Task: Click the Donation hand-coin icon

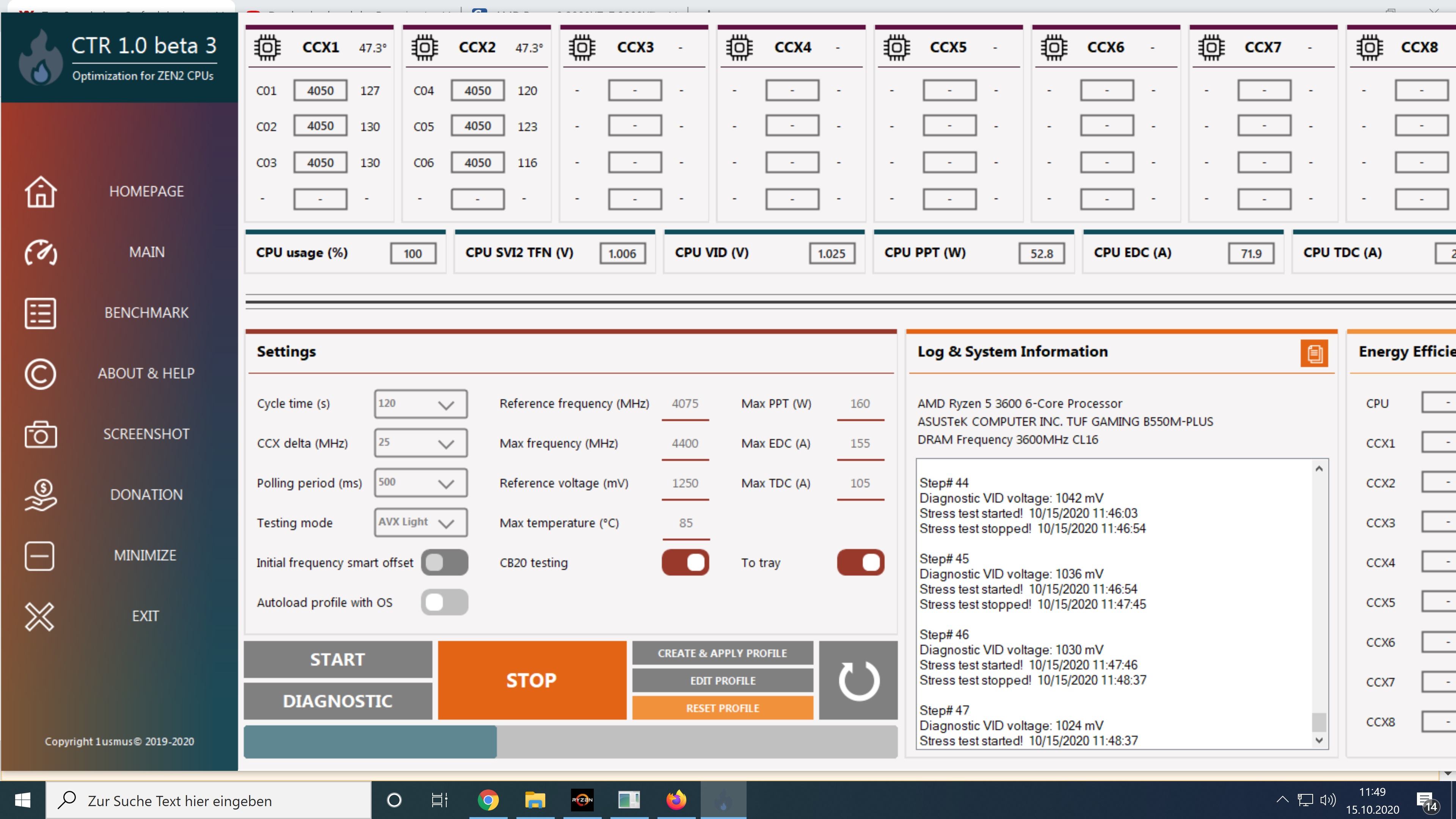Action: 40,495
